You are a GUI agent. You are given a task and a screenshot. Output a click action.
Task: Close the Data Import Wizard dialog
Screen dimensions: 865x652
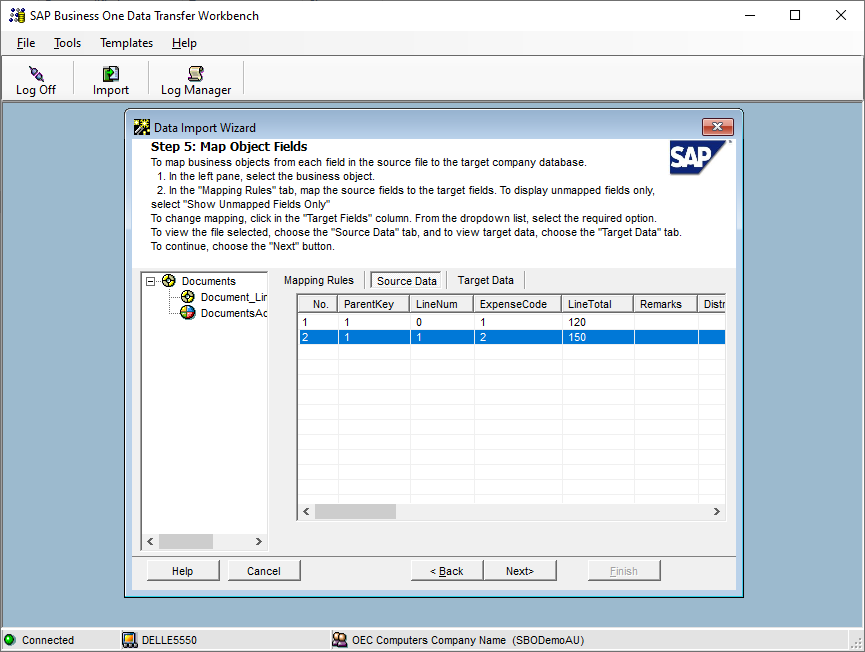[717, 127]
